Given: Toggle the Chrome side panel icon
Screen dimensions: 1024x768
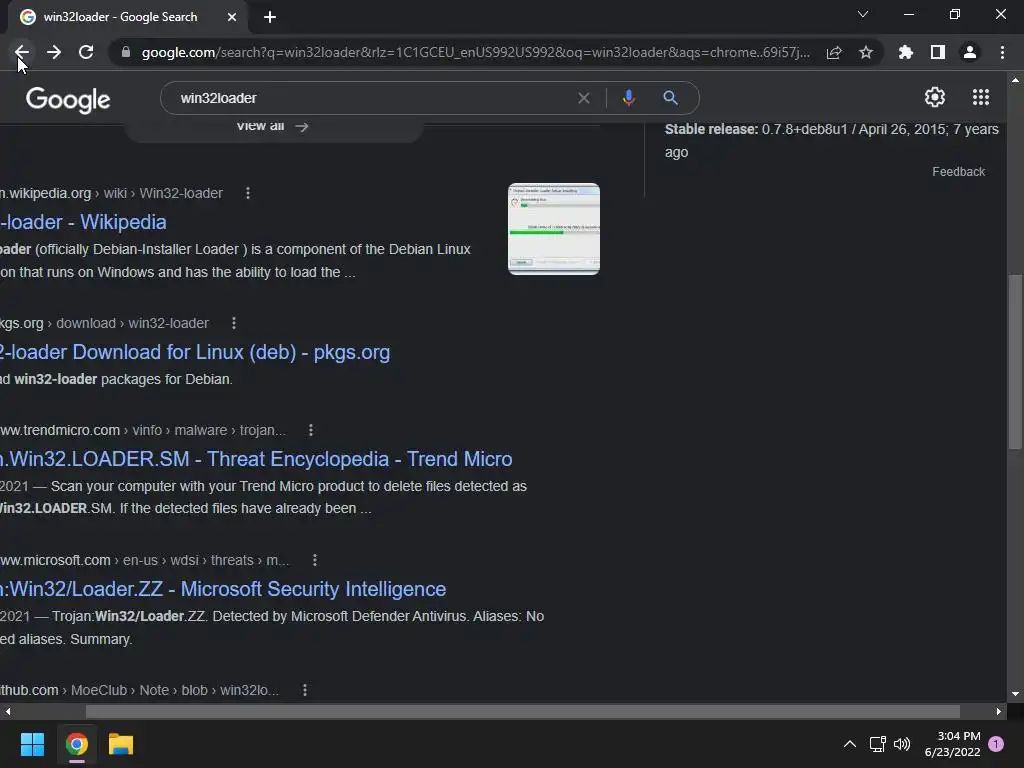Looking at the screenshot, I should click(938, 52).
